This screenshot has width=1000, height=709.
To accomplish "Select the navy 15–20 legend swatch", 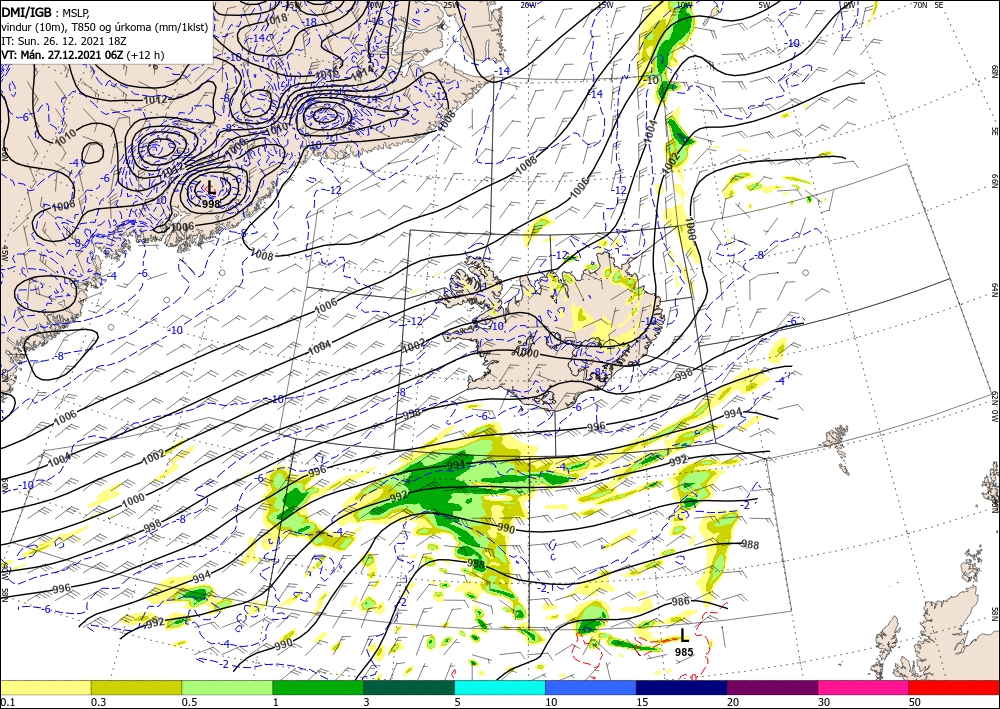I will (x=682, y=687).
